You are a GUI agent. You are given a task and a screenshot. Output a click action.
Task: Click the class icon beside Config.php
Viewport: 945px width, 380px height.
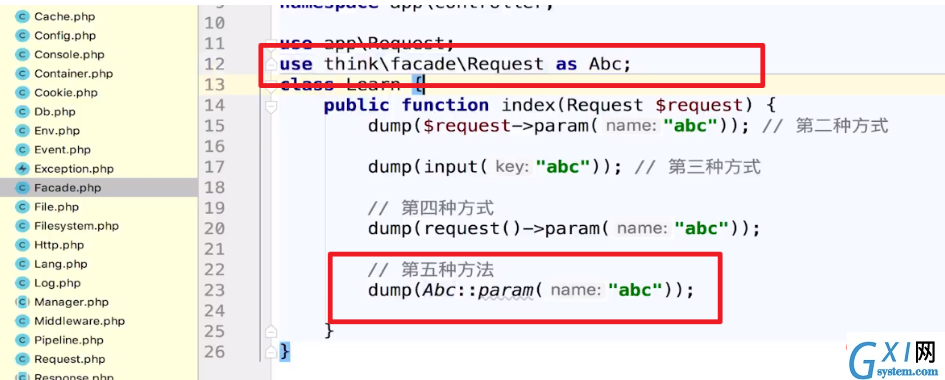pyautogui.click(x=22, y=36)
